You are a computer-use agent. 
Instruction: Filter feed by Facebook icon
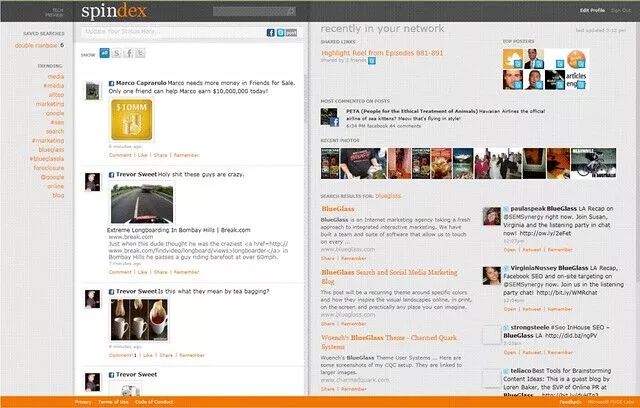point(129,53)
